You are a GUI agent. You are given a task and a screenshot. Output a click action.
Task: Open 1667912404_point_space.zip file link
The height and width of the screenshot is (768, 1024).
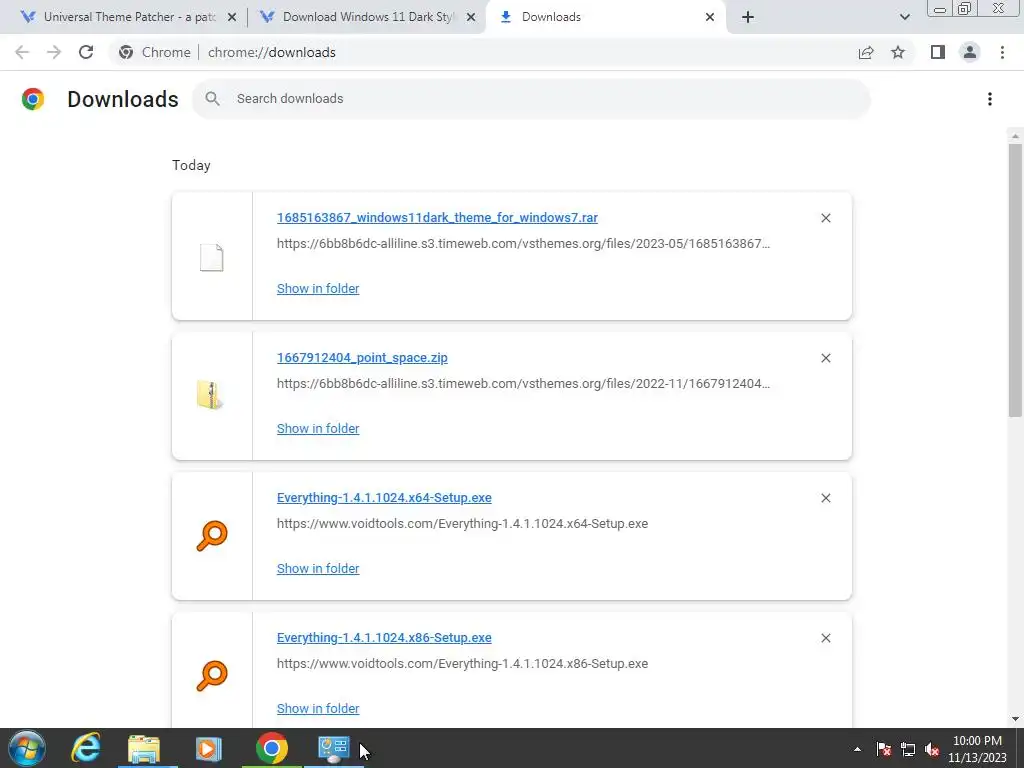pos(362,358)
